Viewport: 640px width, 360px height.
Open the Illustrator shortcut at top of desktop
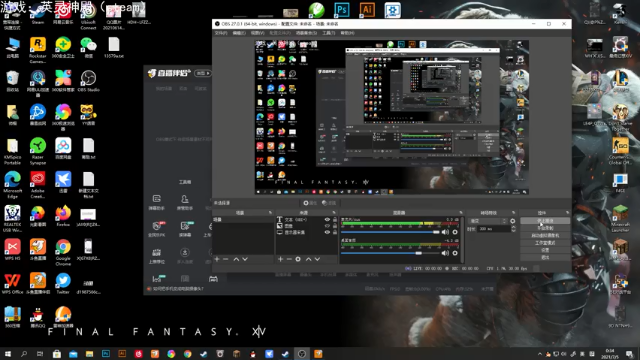(367, 10)
